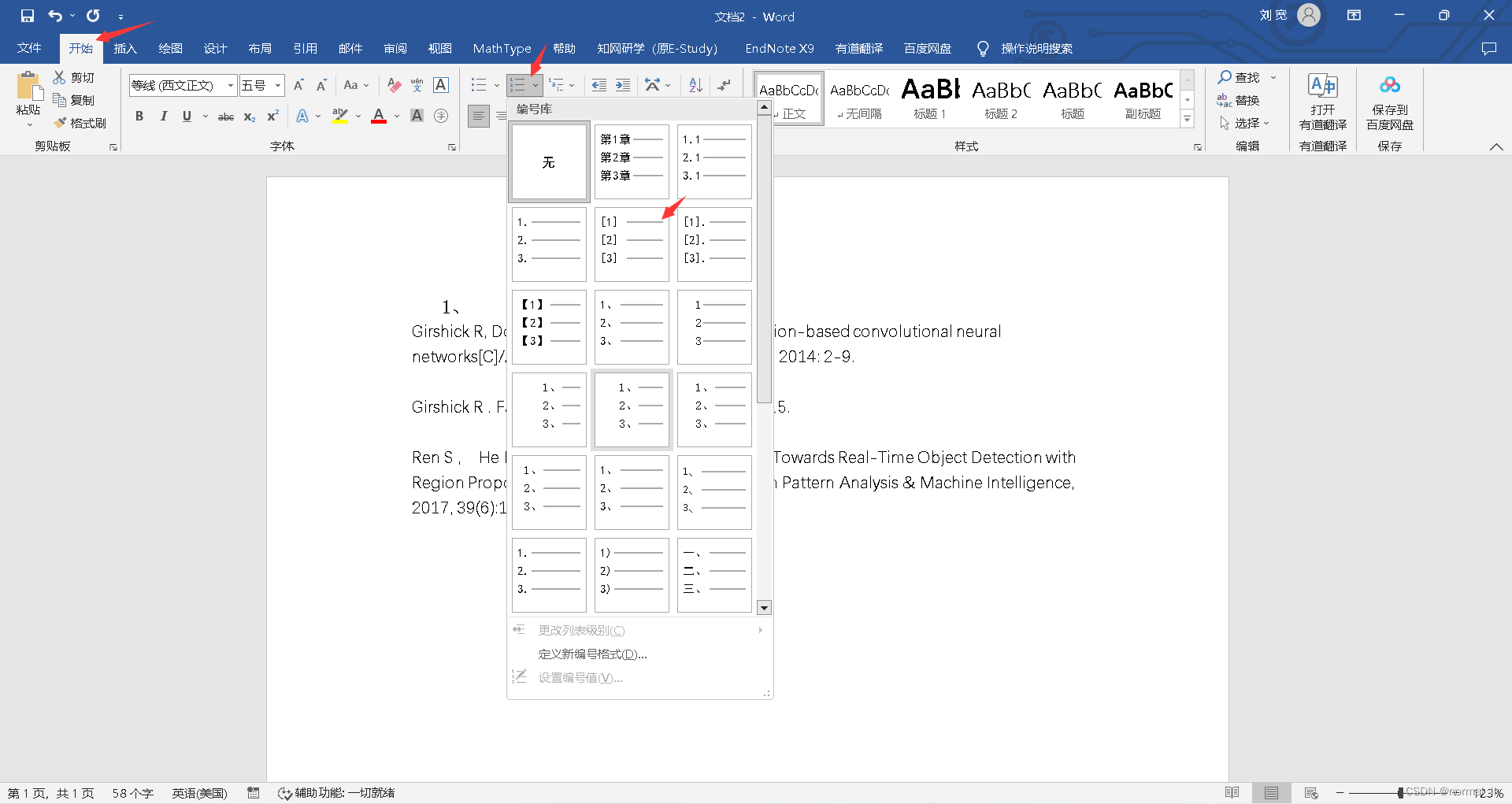Toggle subscript formatting
Screen dimensions: 1512x804
pos(250,117)
